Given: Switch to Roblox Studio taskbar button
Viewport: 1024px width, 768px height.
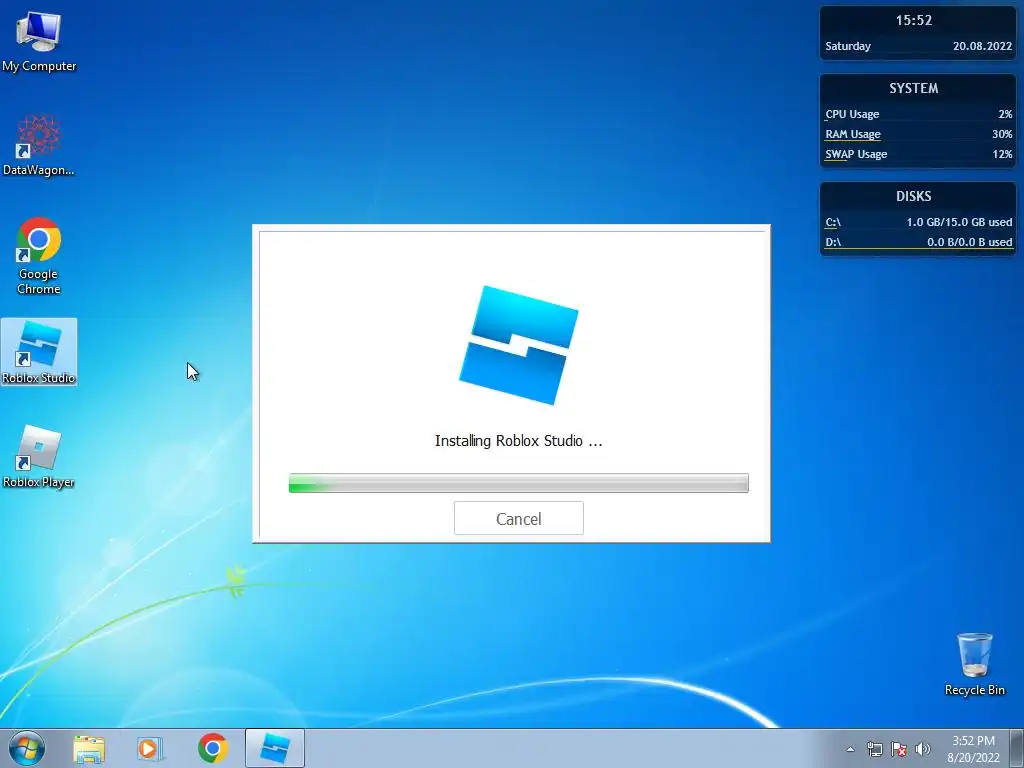Looking at the screenshot, I should pos(275,748).
